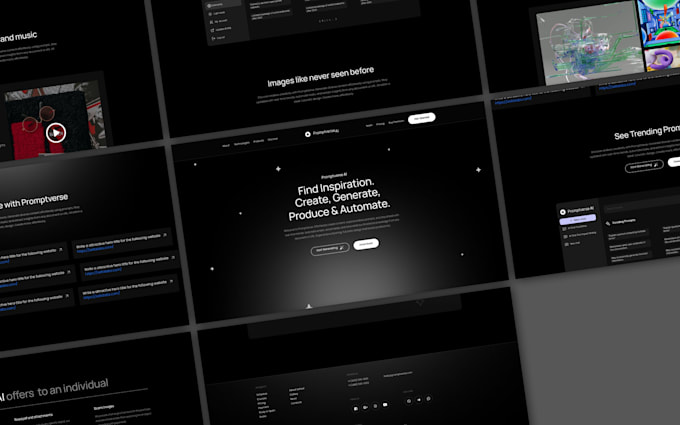Click the search field atop the trending dashboard

point(642,204)
